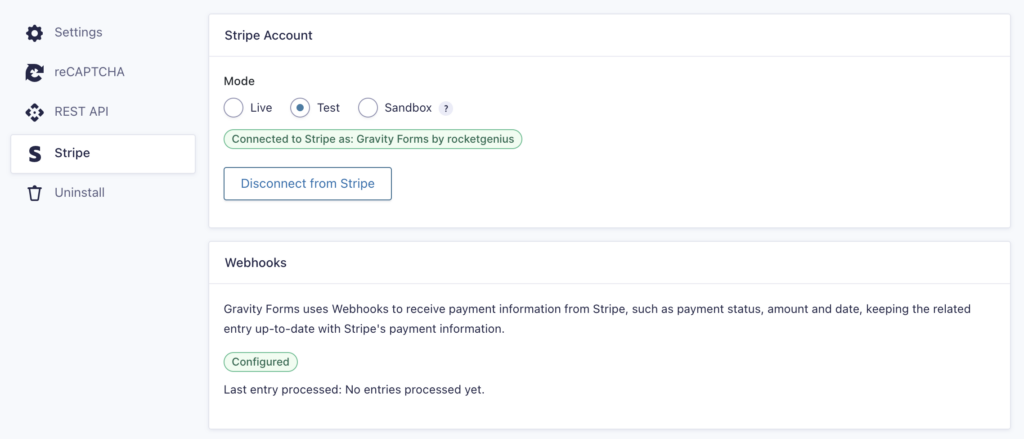Image resolution: width=1024 pixels, height=439 pixels.
Task: Click the Last entry processed text
Action: click(x=354, y=391)
